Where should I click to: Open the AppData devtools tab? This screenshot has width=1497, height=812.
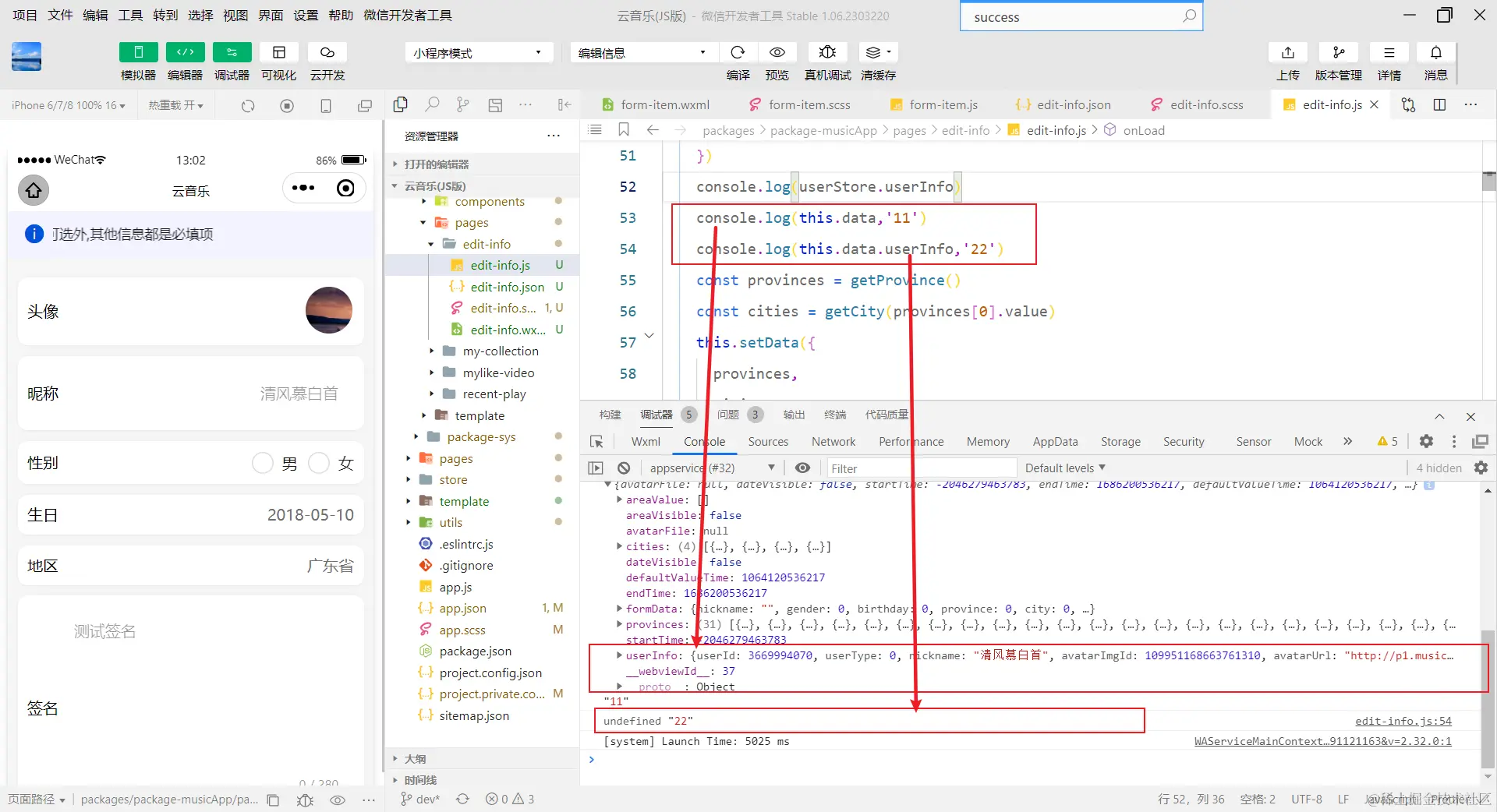pyautogui.click(x=1055, y=441)
